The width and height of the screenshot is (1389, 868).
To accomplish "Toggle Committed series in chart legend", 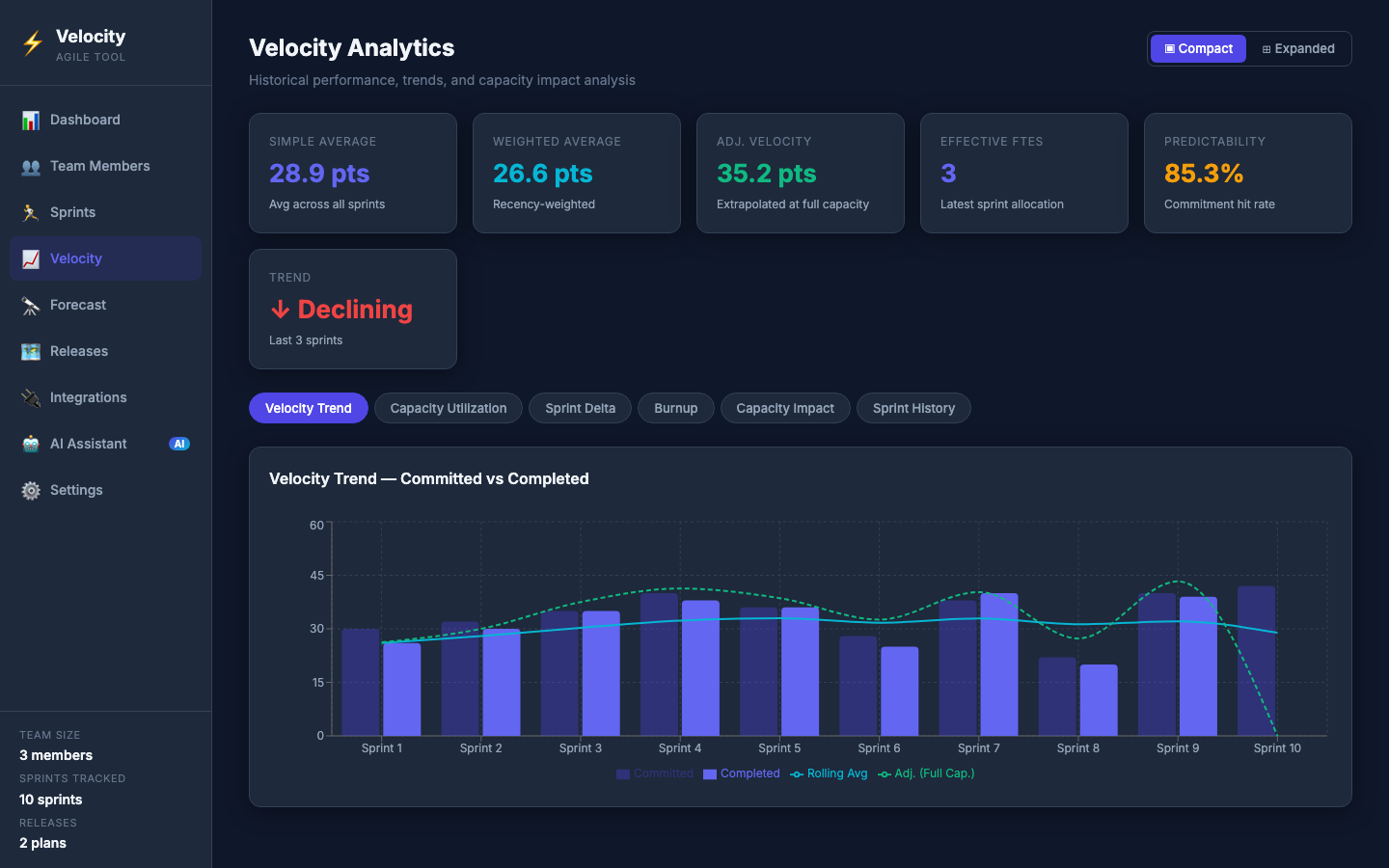I will tap(655, 773).
